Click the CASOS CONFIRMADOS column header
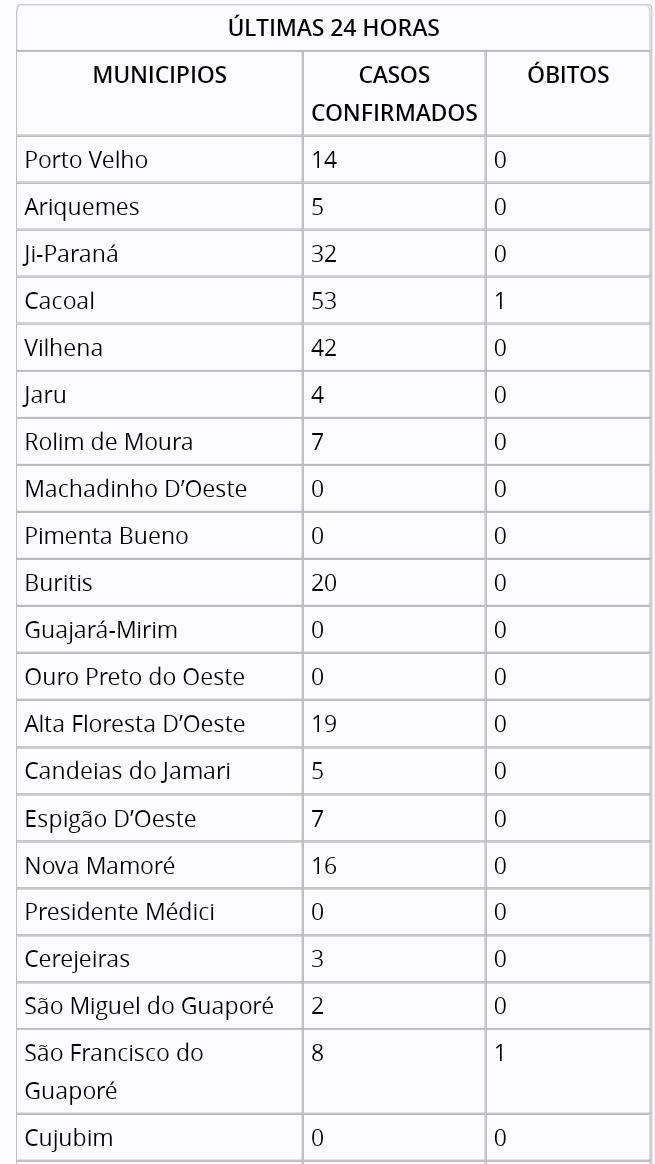 pyautogui.click(x=394, y=94)
